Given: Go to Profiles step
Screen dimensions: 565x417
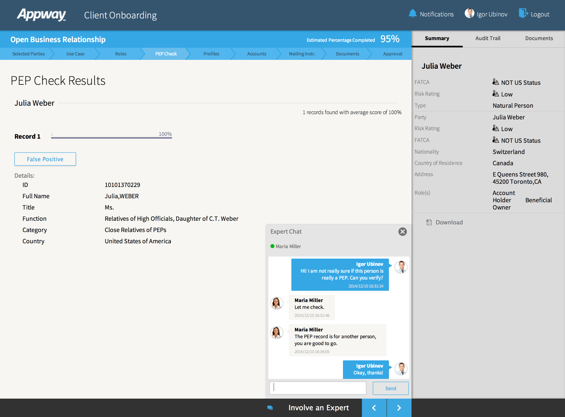Looking at the screenshot, I should click(x=211, y=54).
